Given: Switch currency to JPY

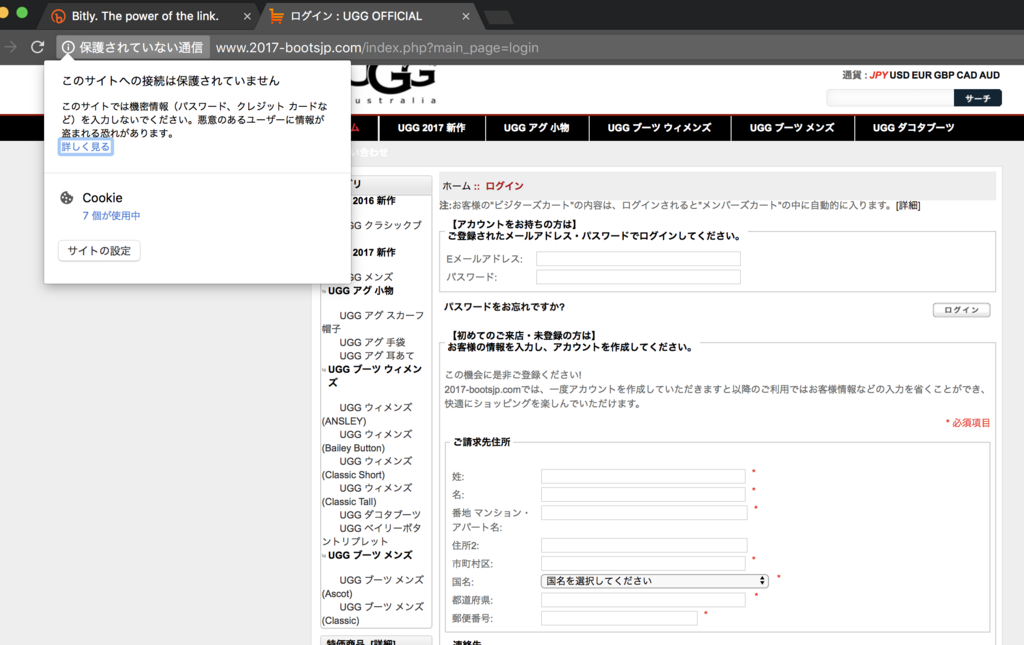Looking at the screenshot, I should [x=878, y=75].
